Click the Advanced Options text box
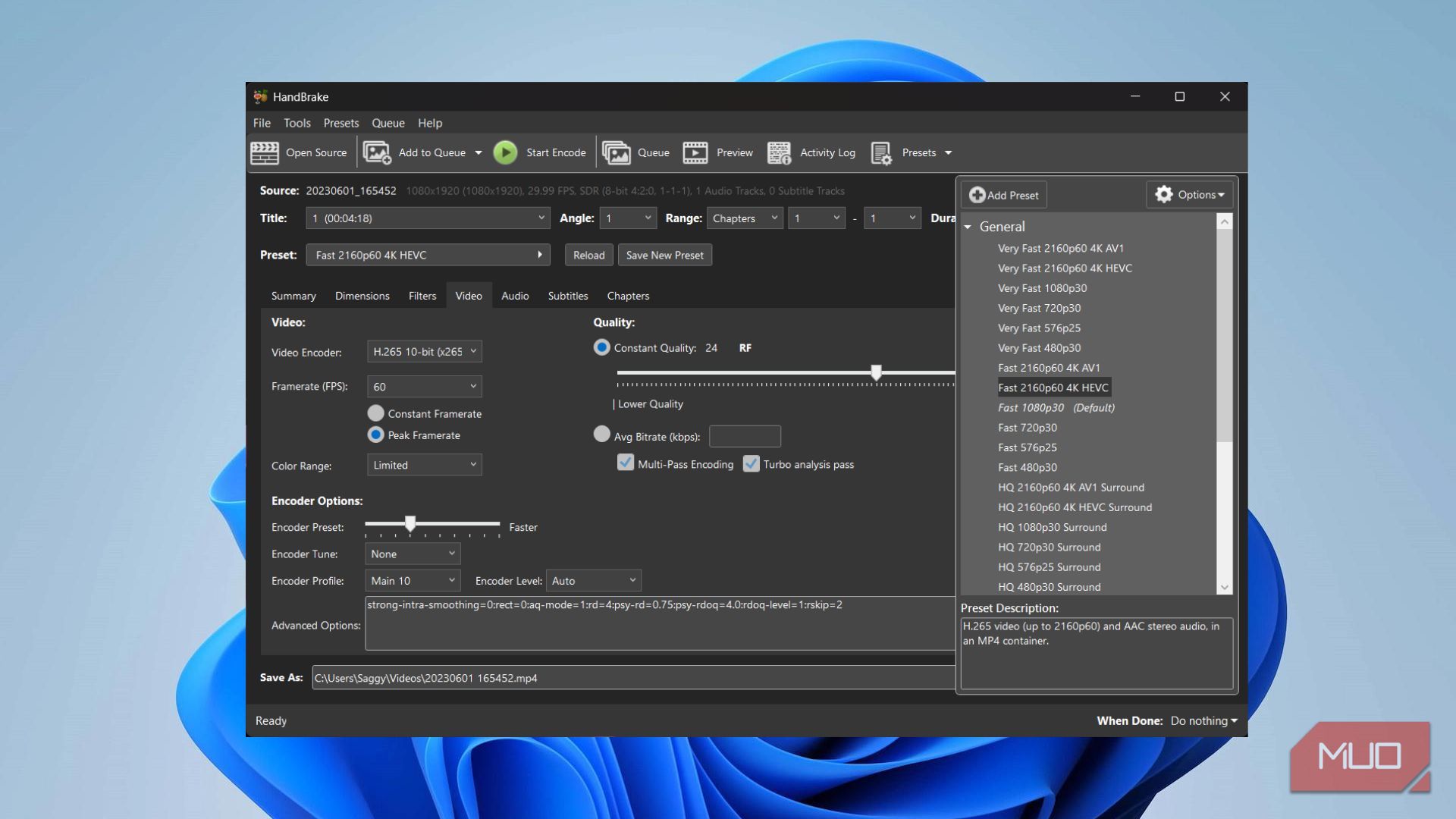Screen dimensions: 1456x819 (660, 623)
